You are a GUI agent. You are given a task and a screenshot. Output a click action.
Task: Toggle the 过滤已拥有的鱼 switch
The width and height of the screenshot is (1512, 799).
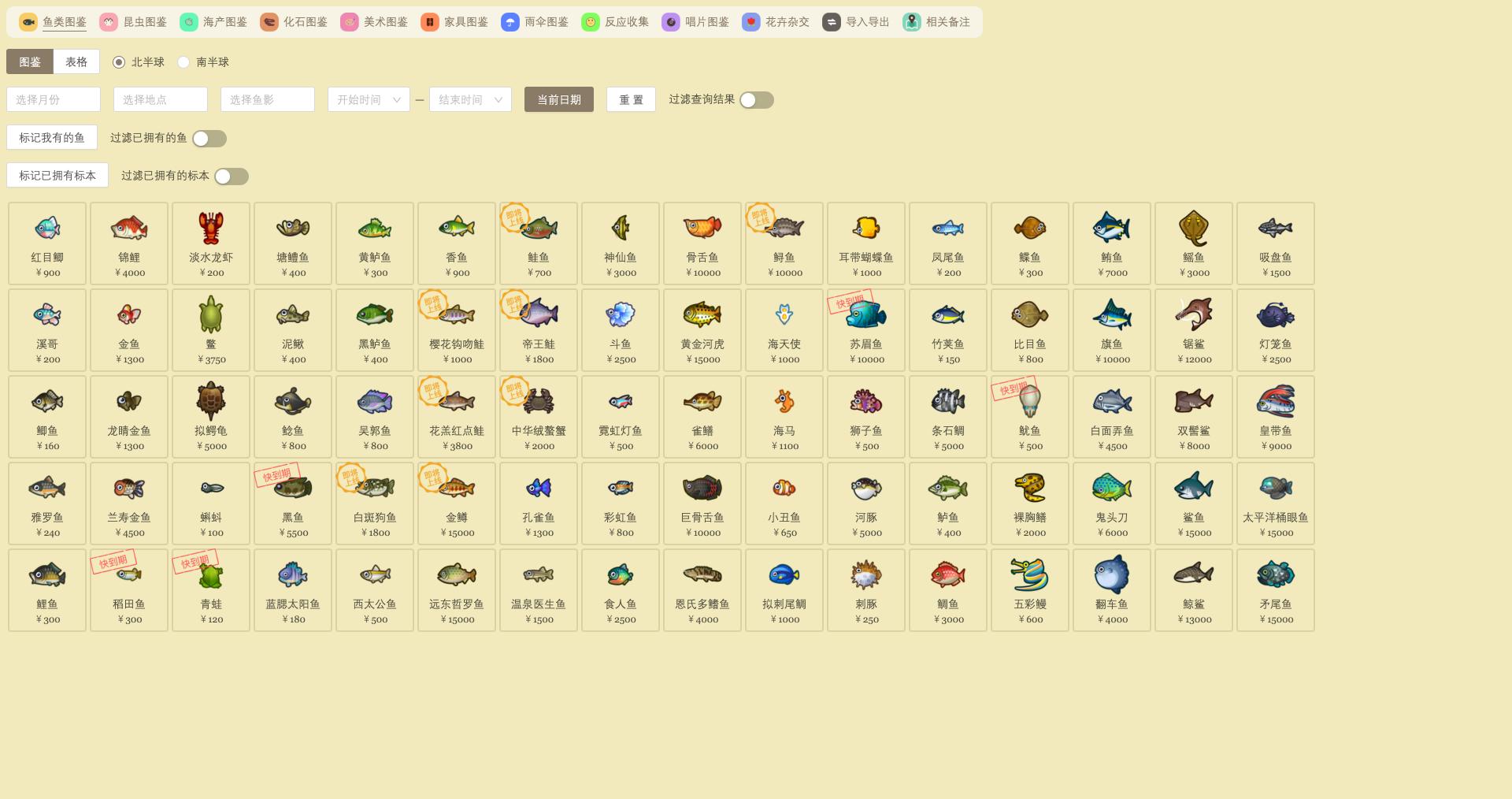209,139
